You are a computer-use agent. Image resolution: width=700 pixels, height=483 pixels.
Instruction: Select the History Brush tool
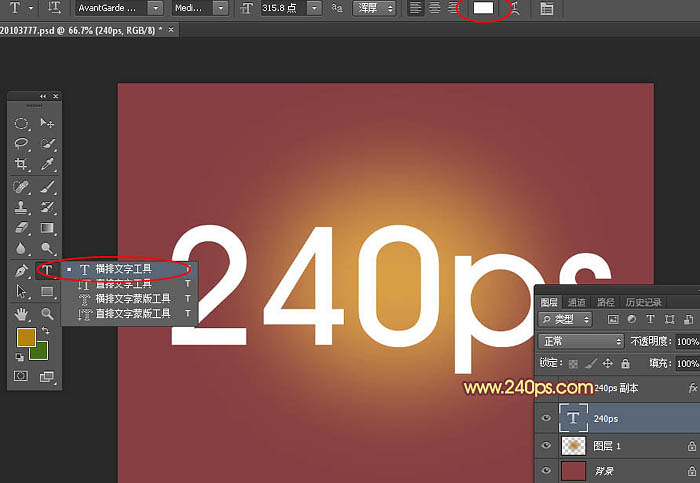(x=47, y=207)
